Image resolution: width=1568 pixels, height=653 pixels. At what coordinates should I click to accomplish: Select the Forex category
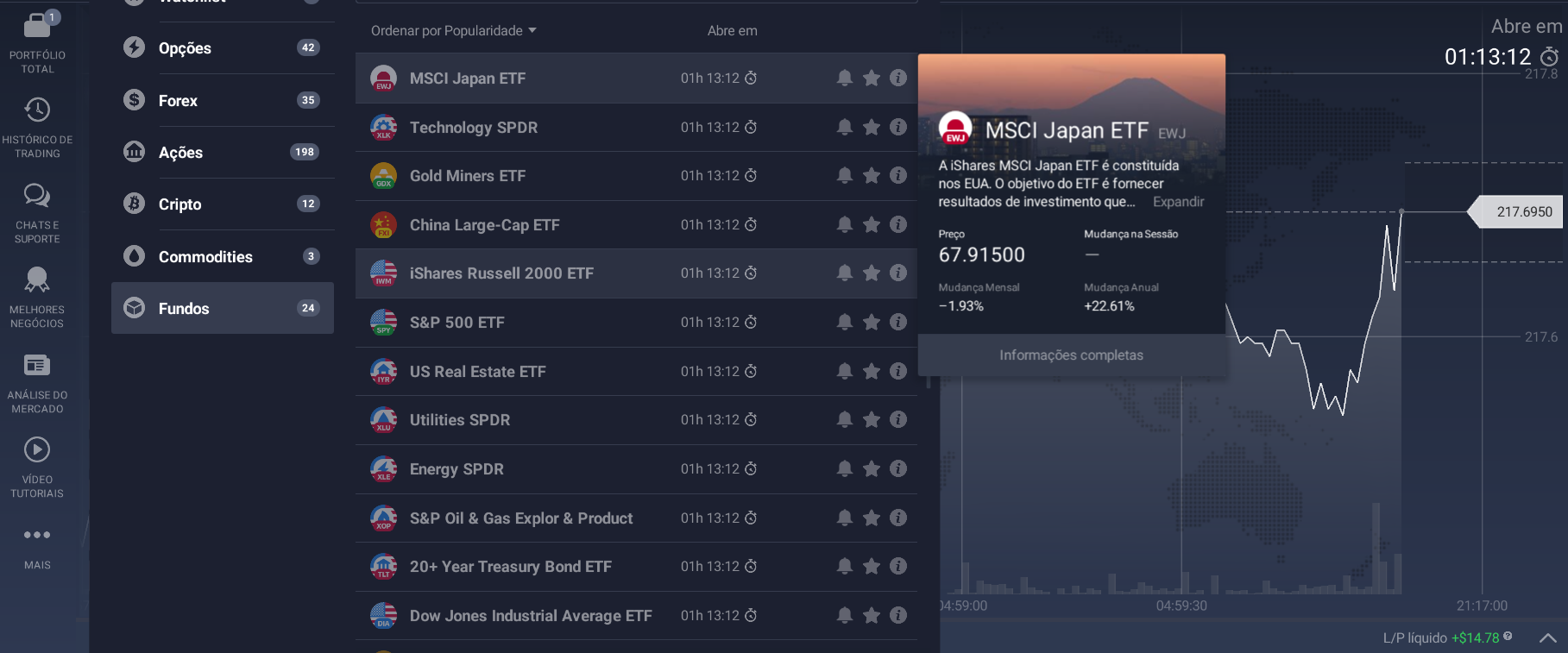(x=223, y=100)
